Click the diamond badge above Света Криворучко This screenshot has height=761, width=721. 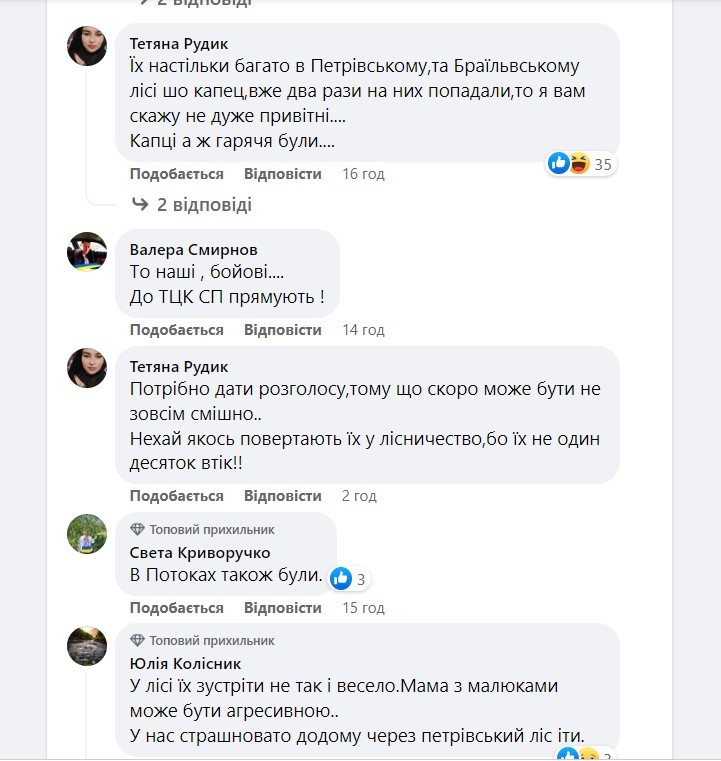pyautogui.click(x=138, y=529)
